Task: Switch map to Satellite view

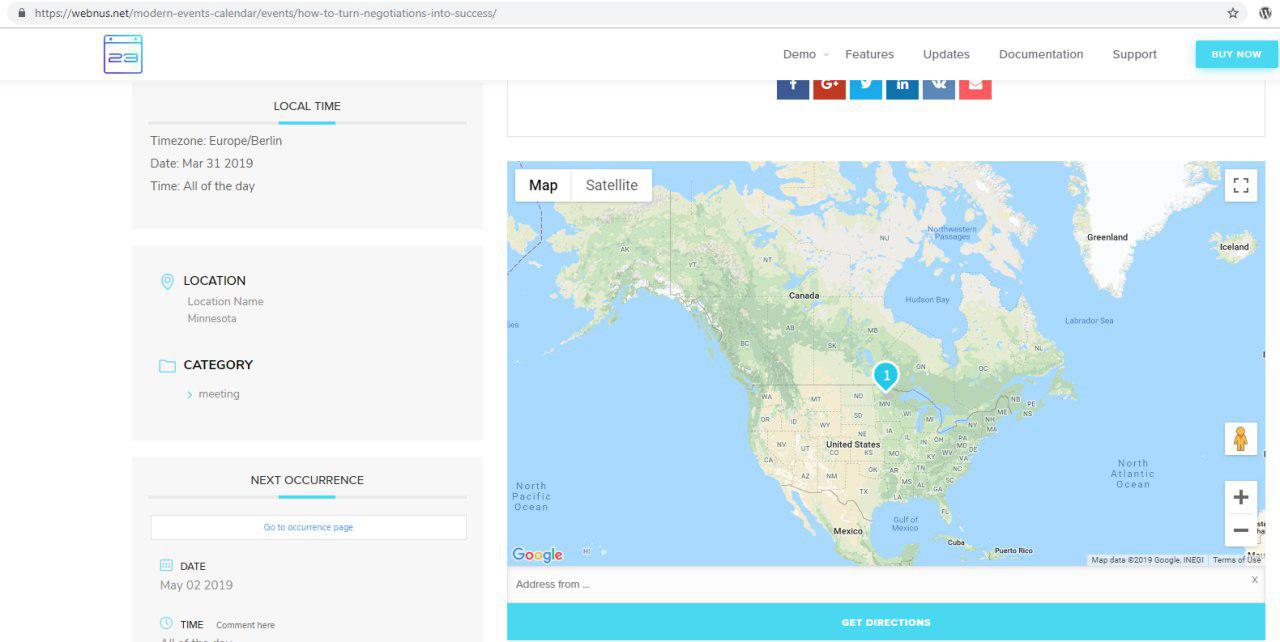Action: (x=611, y=185)
